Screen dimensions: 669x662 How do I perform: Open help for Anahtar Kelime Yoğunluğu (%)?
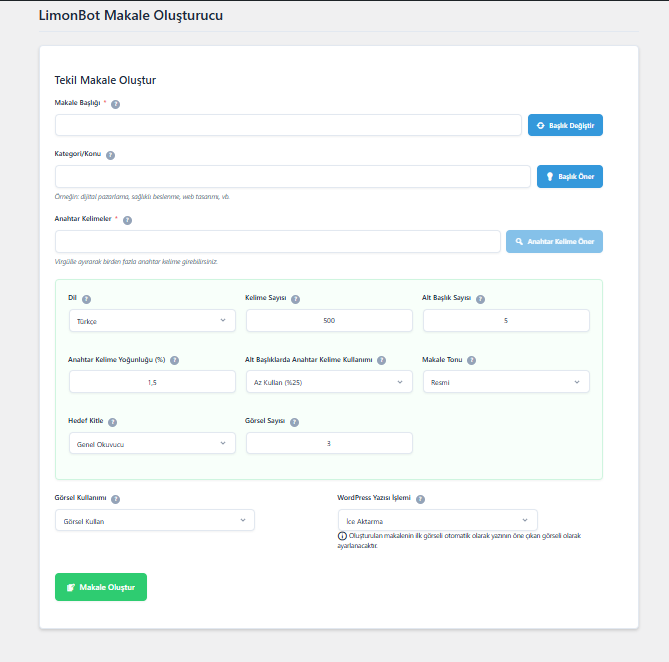tap(174, 360)
